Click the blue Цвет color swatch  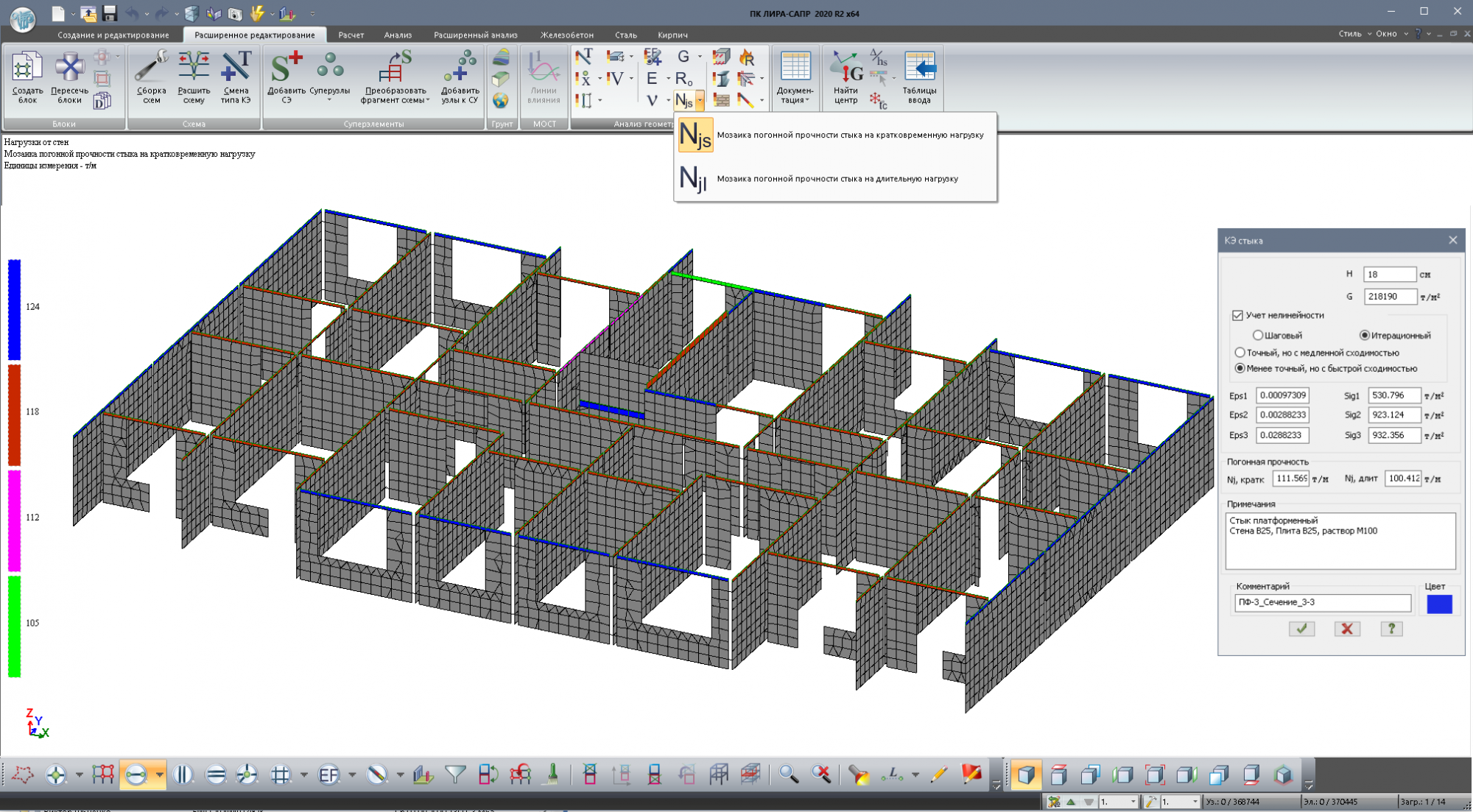pos(1438,604)
